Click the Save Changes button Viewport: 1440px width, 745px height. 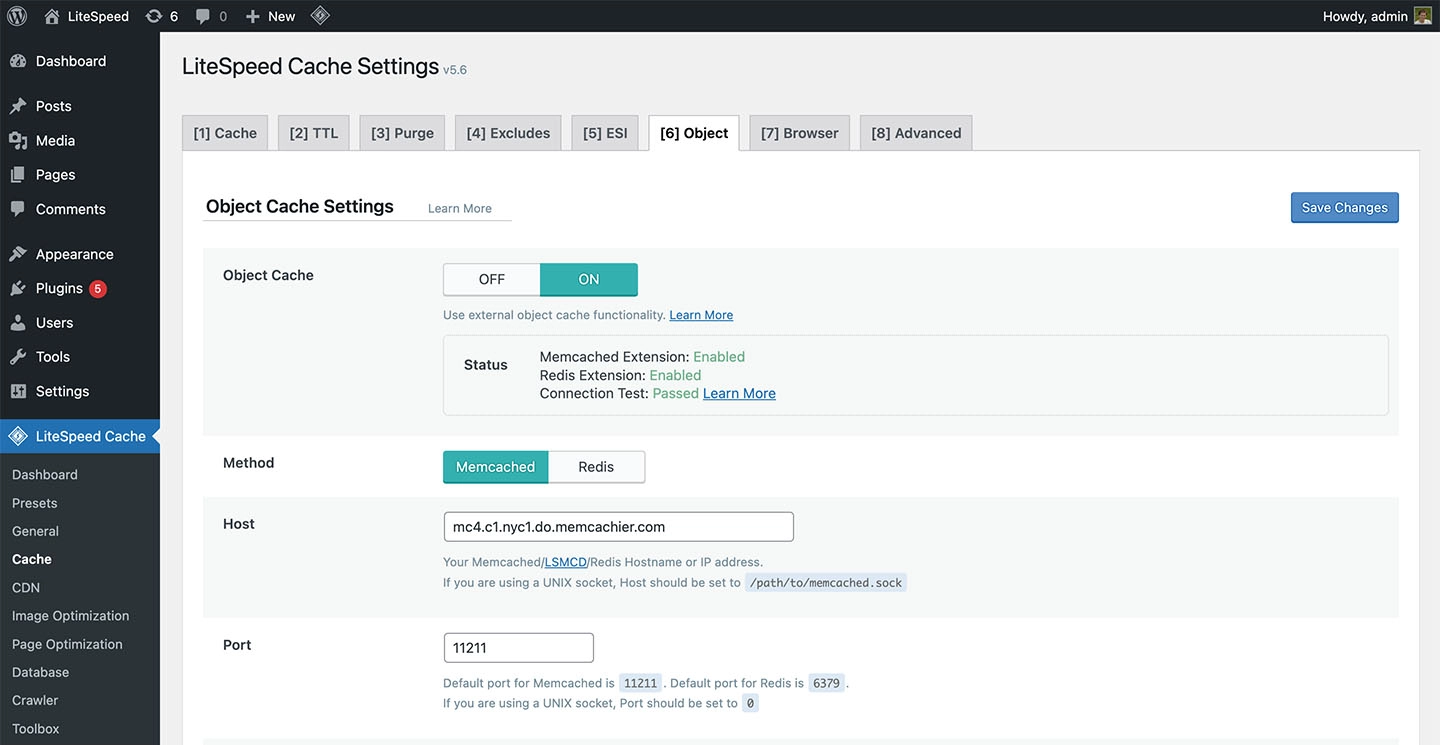tap(1344, 207)
